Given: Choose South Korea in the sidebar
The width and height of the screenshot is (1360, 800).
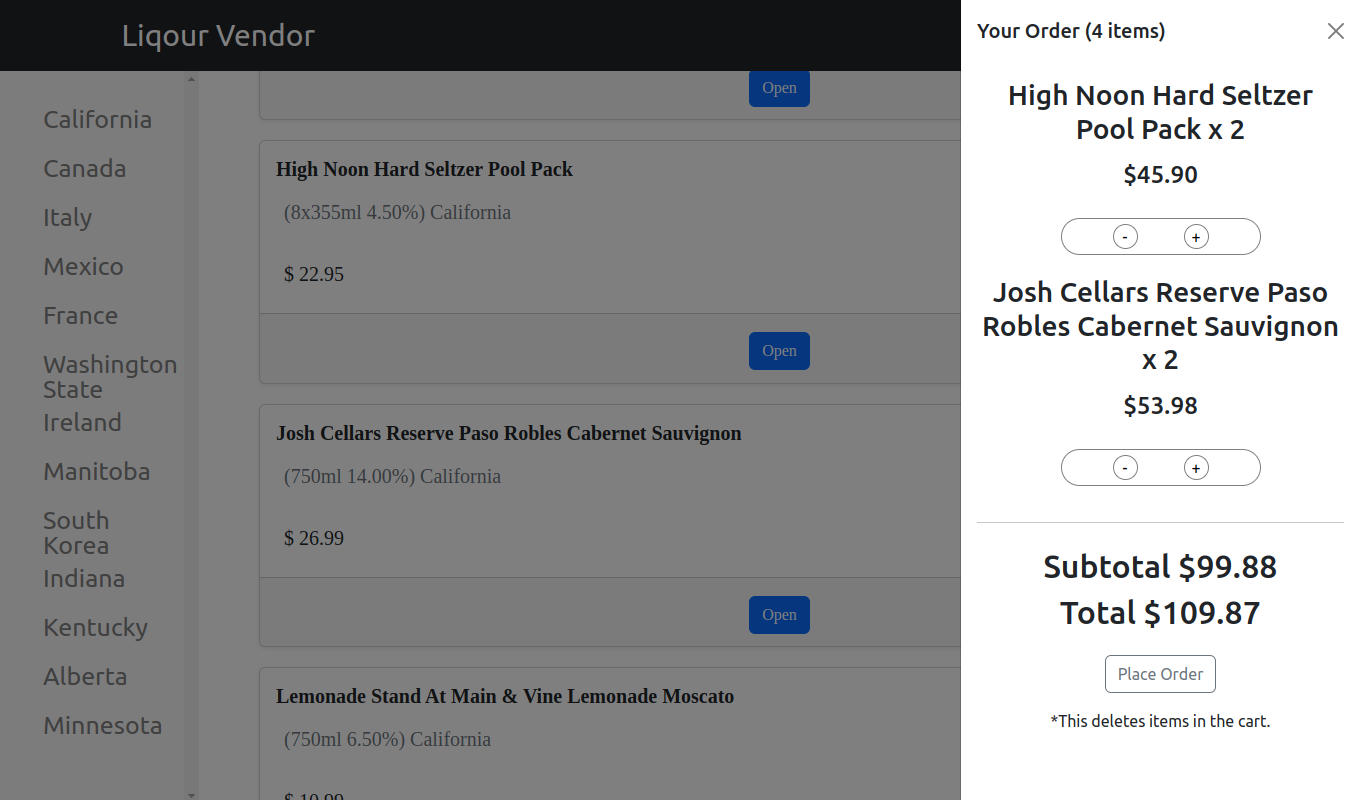Looking at the screenshot, I should click(76, 532).
